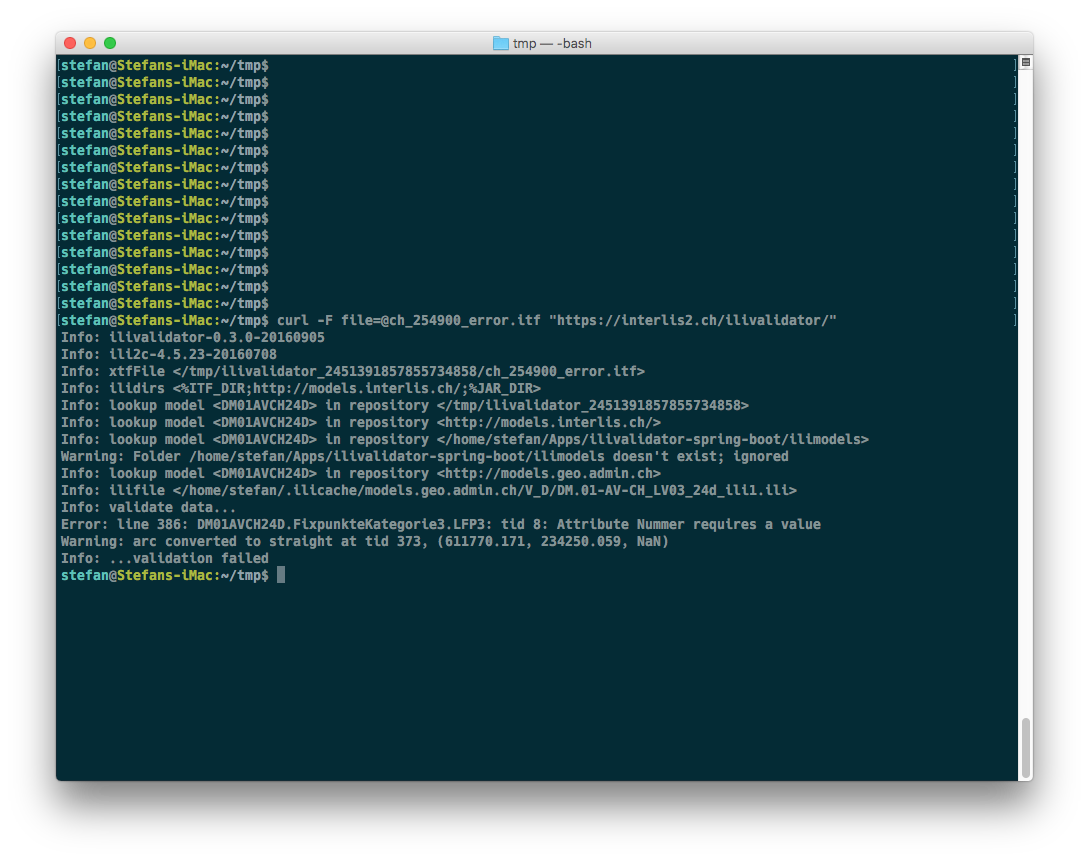Click the yellow minimize window button
The width and height of the screenshot is (1089, 861).
pos(90,43)
